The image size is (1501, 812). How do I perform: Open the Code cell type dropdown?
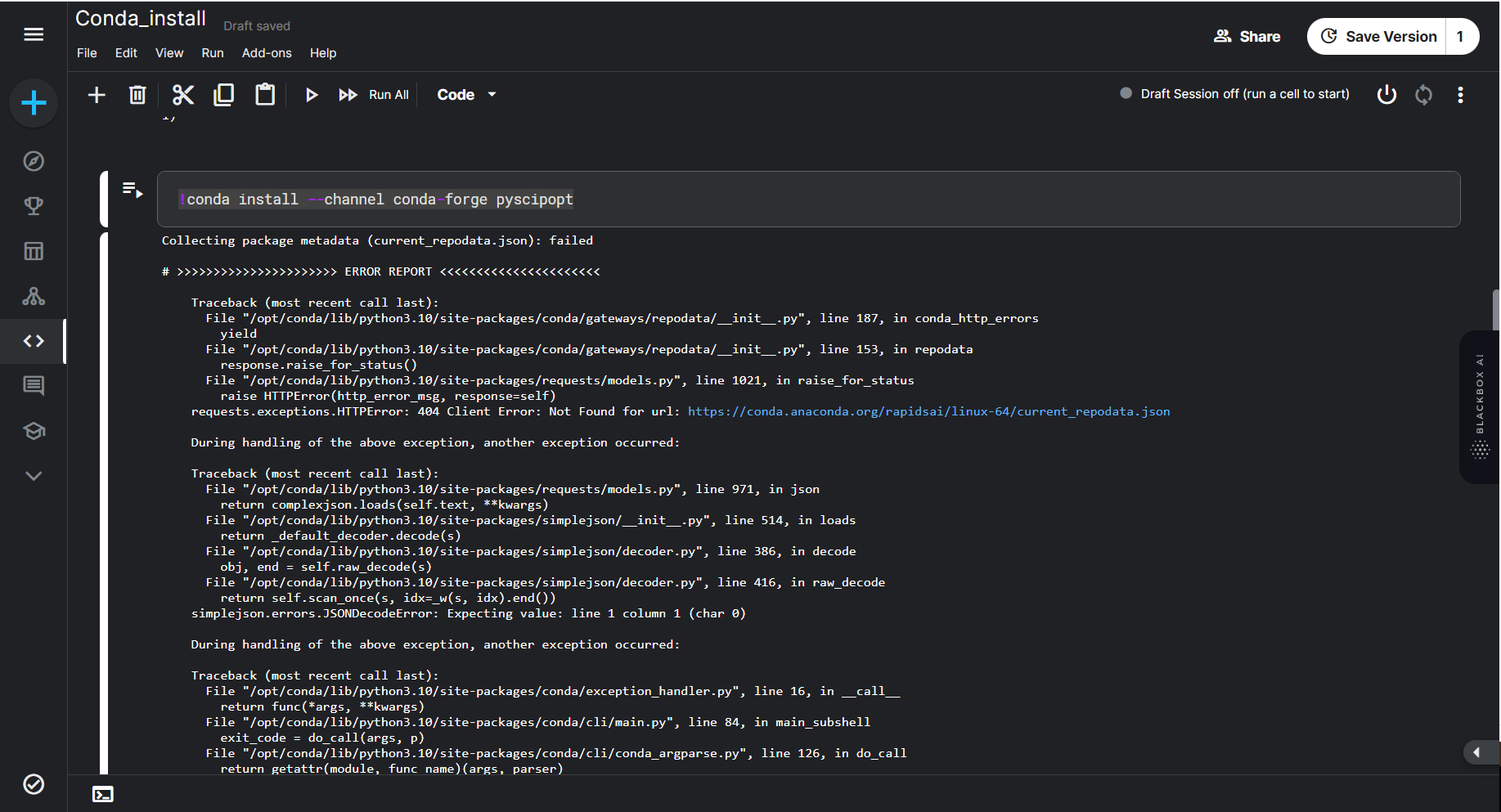(x=466, y=95)
